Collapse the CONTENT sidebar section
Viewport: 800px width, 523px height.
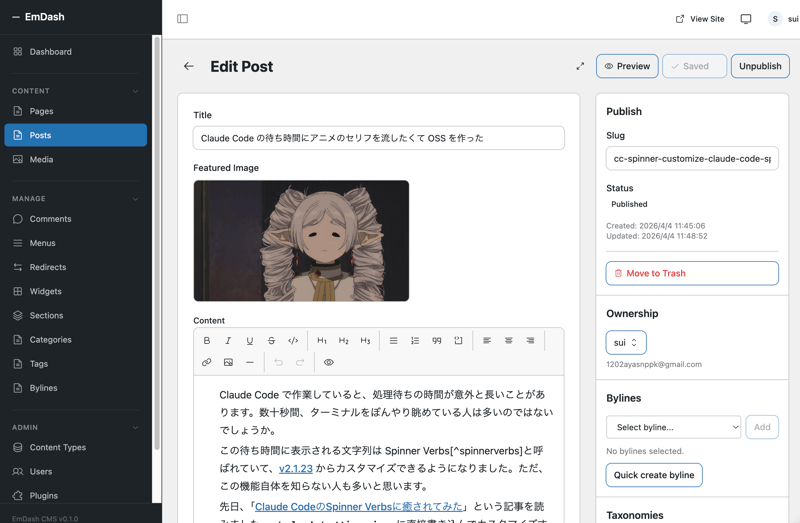(135, 91)
